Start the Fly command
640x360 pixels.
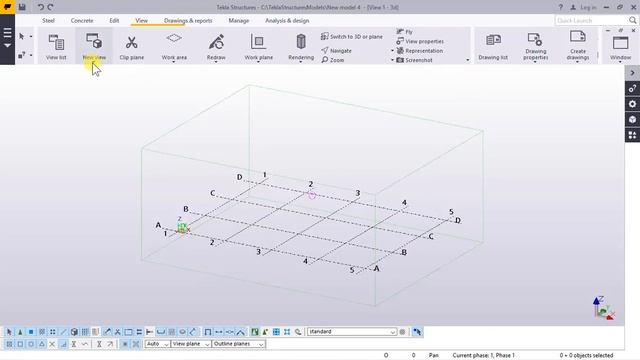pos(404,31)
